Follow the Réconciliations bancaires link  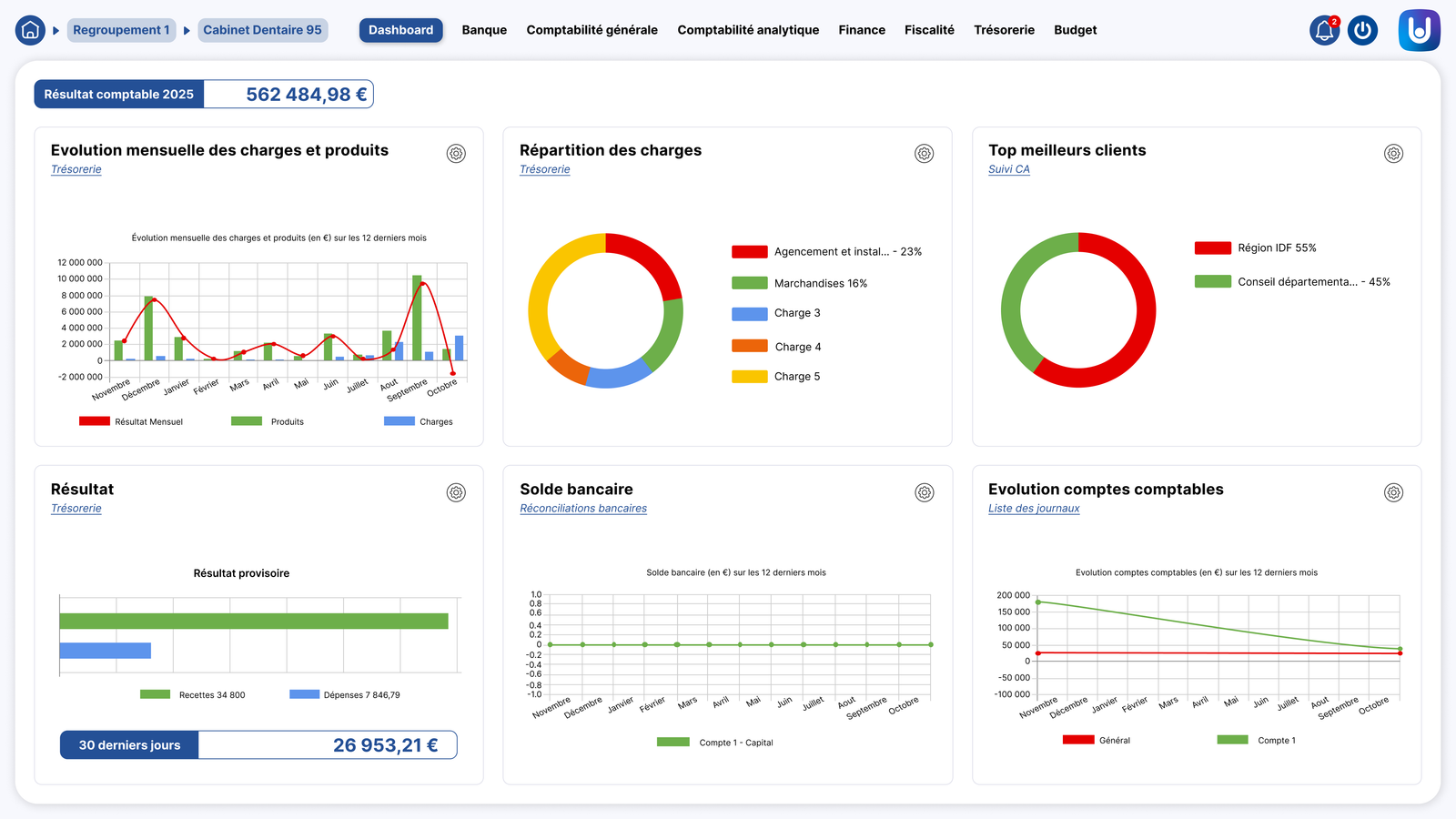[583, 509]
